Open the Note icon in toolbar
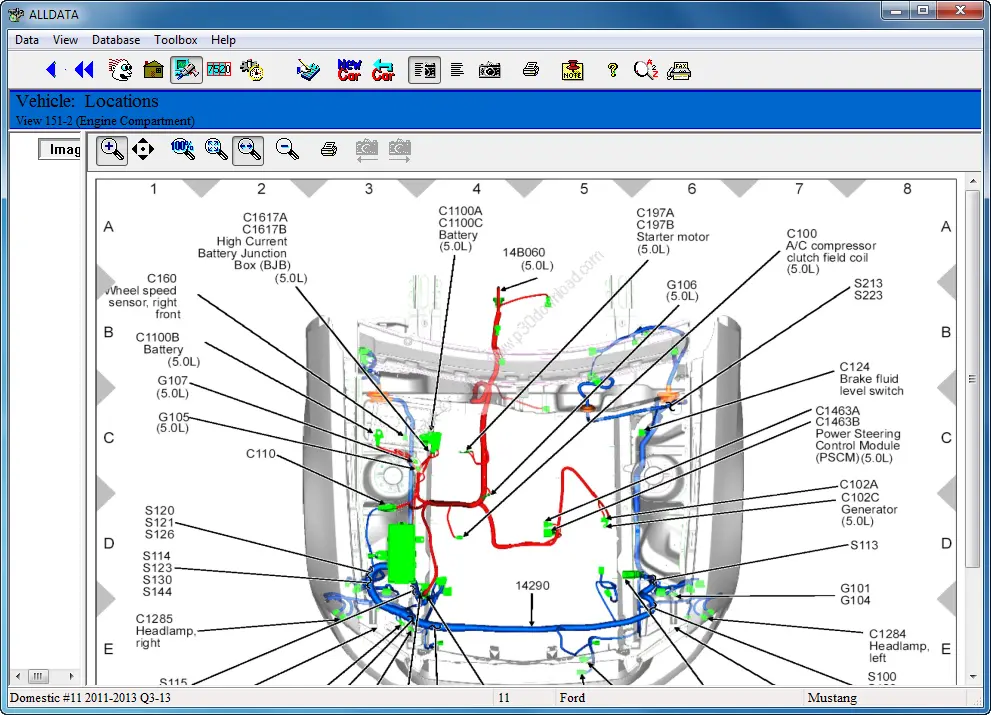991x715 pixels. click(x=572, y=70)
